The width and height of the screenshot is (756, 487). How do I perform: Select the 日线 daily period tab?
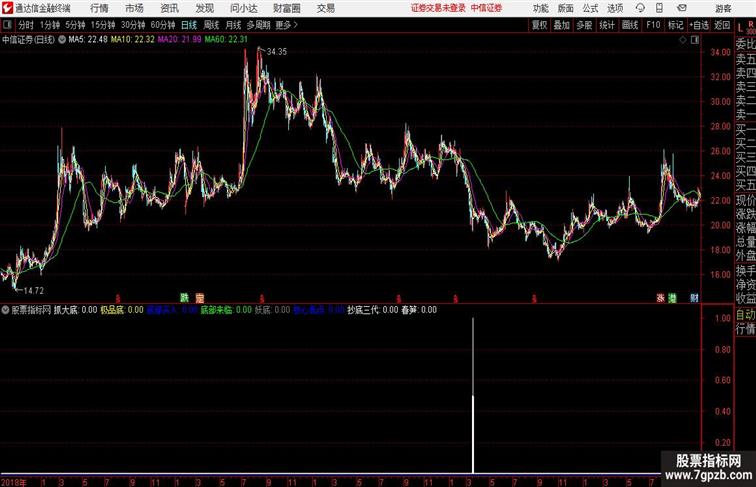(x=189, y=25)
